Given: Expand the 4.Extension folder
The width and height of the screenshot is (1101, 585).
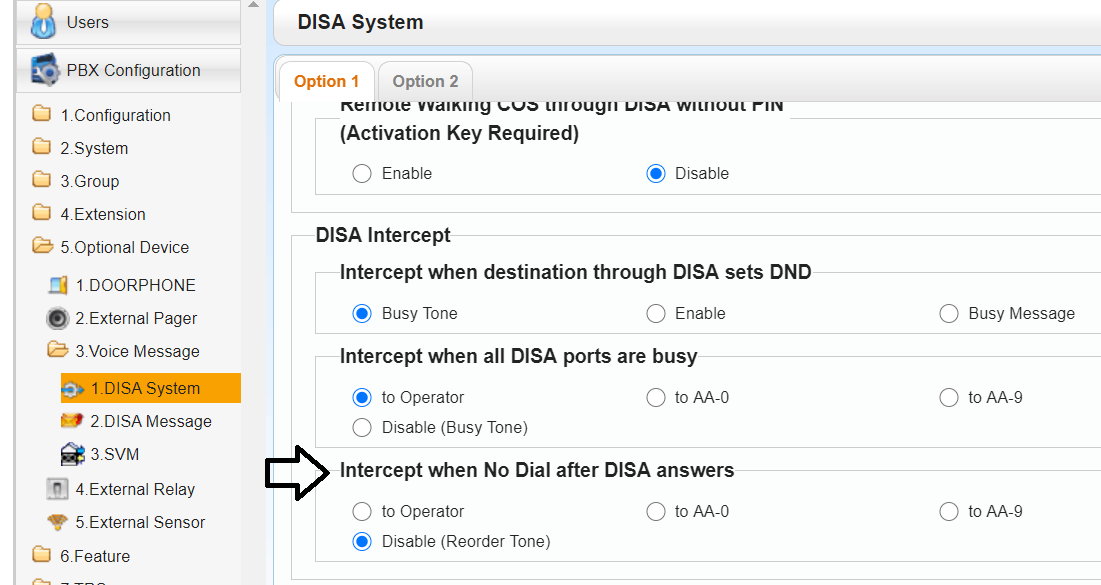Looking at the screenshot, I should tap(42, 213).
